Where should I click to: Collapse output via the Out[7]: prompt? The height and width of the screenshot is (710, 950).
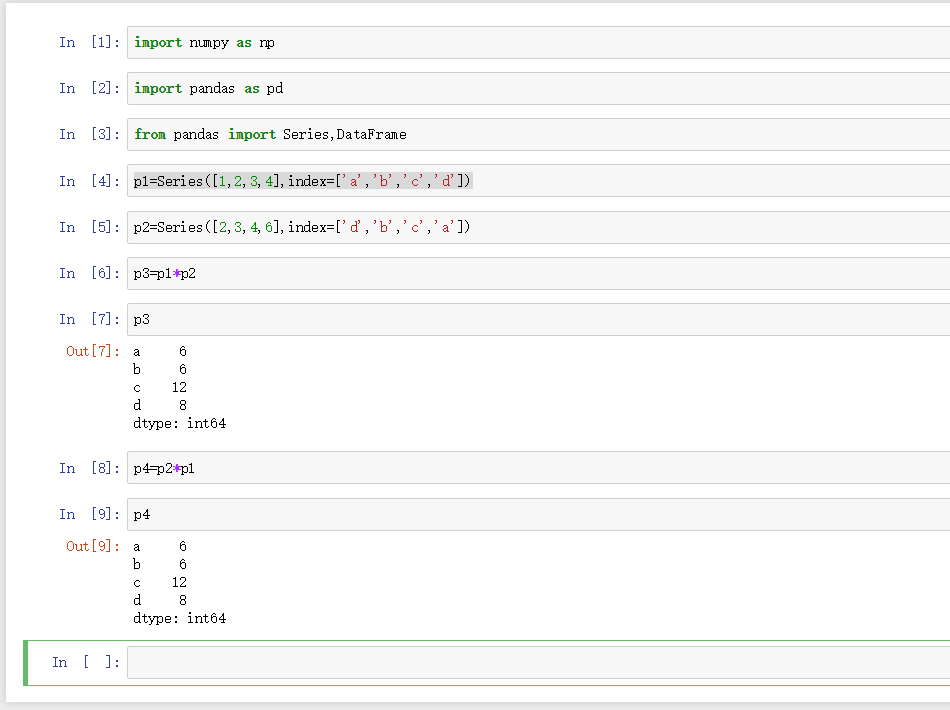tap(93, 351)
